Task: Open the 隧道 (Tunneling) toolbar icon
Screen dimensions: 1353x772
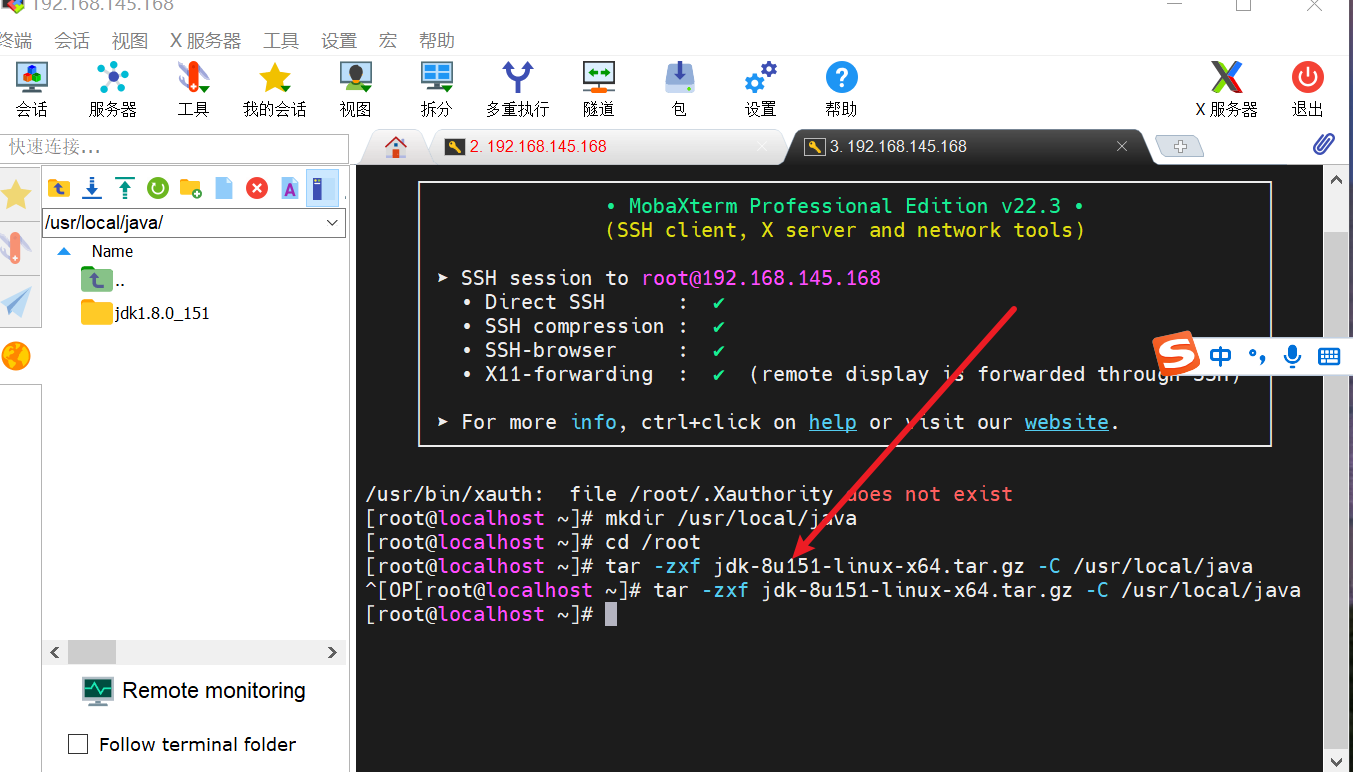Action: 598,89
